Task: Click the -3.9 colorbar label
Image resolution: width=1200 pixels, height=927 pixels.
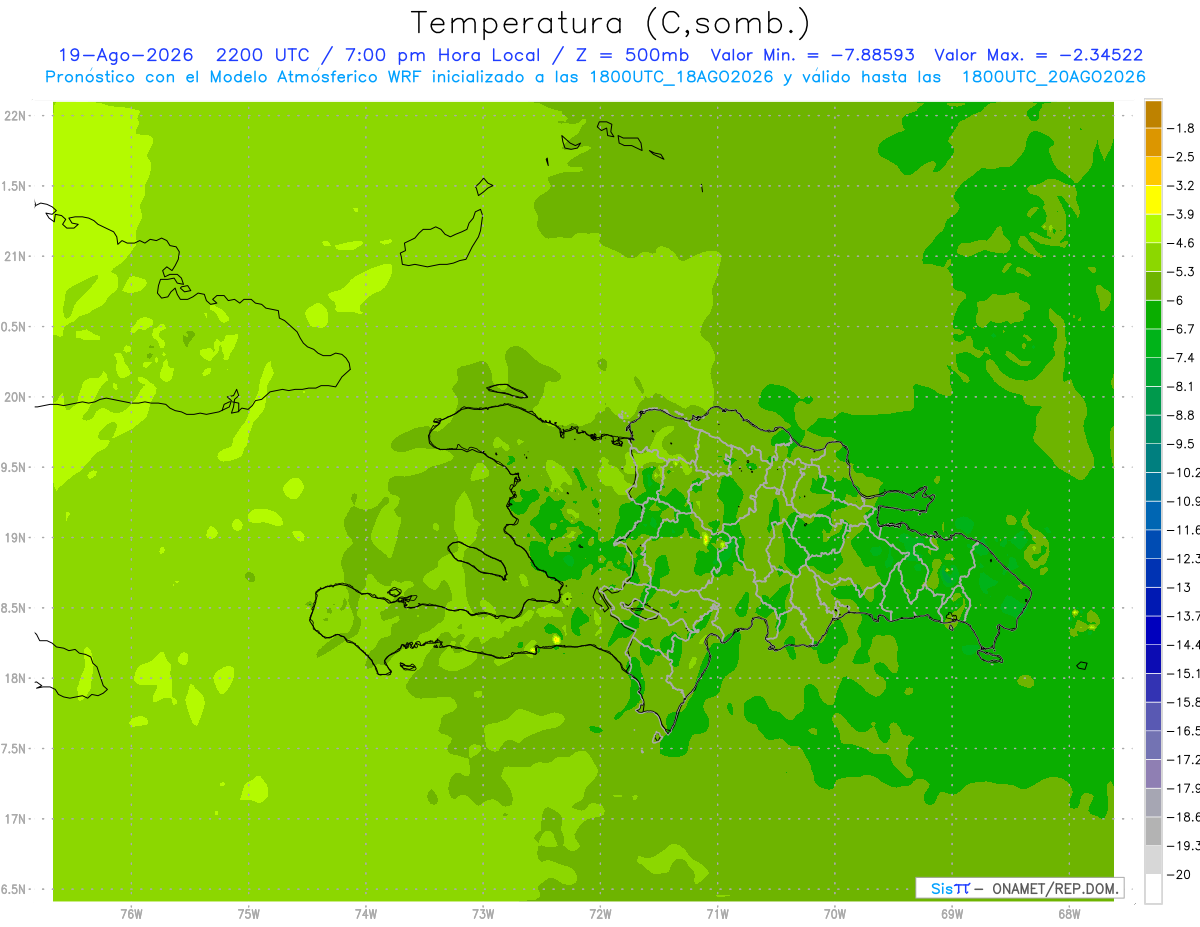Action: point(1181,214)
